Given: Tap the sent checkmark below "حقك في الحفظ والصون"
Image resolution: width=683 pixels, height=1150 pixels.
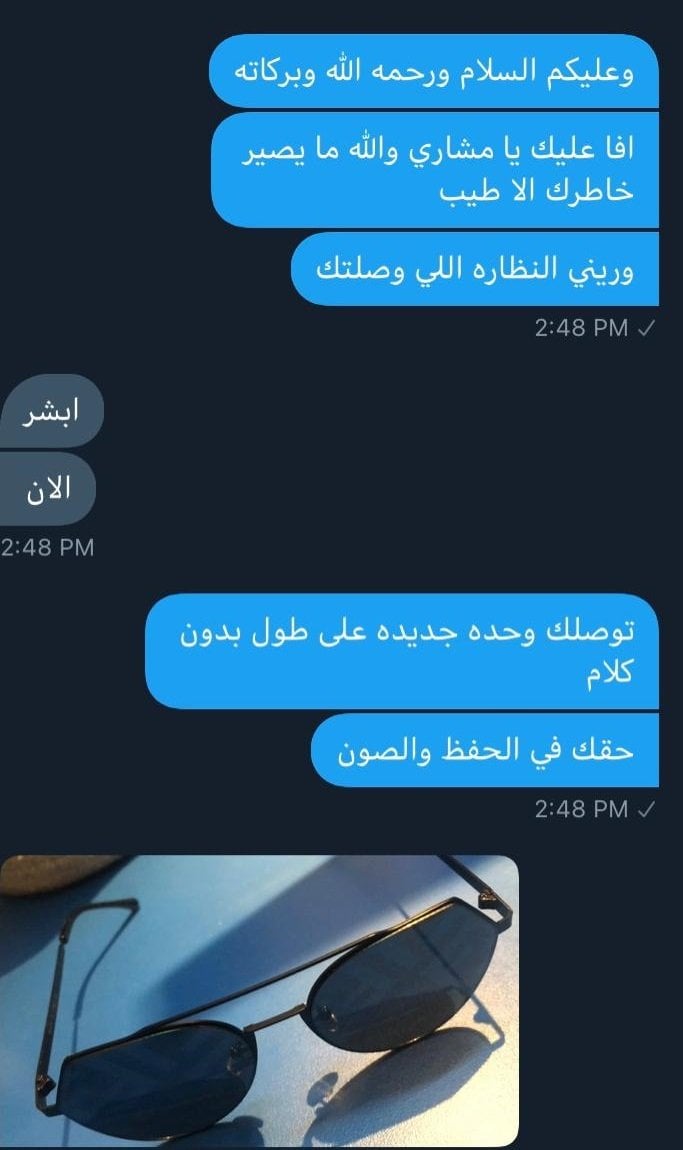Looking at the screenshot, I should tap(646, 810).
